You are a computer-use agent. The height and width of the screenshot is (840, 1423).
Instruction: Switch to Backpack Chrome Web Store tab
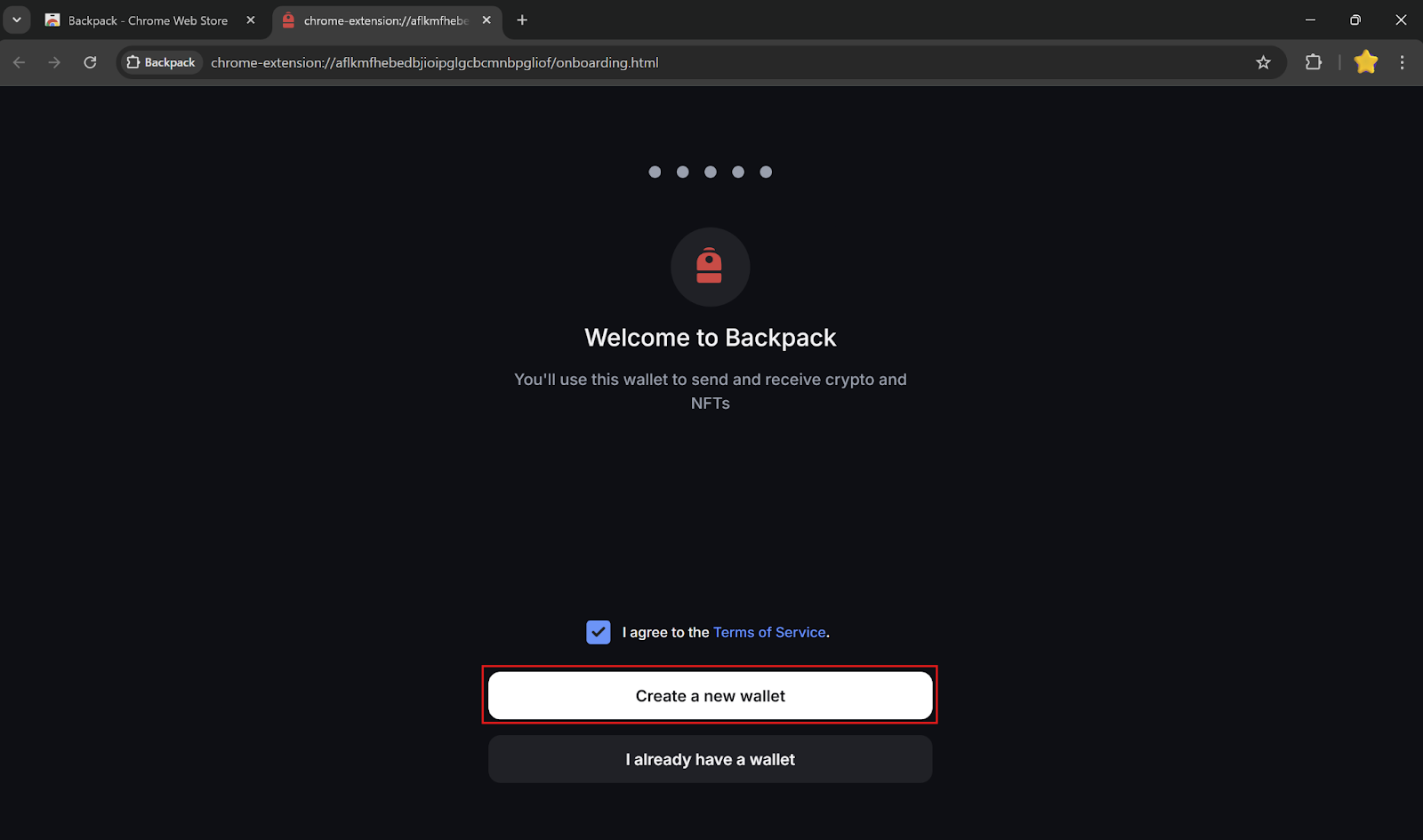(x=147, y=20)
